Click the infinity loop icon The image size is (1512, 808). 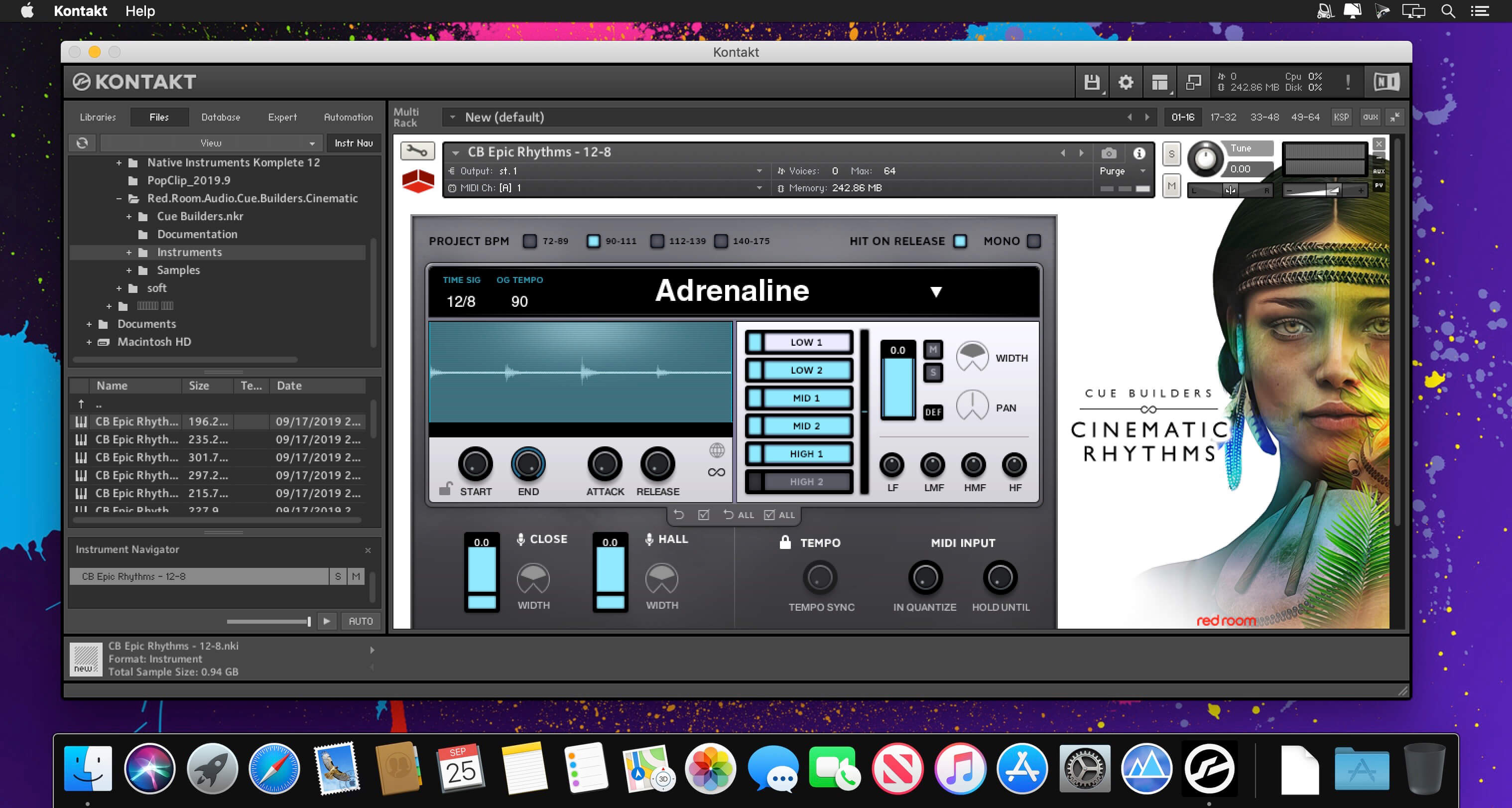(x=717, y=472)
